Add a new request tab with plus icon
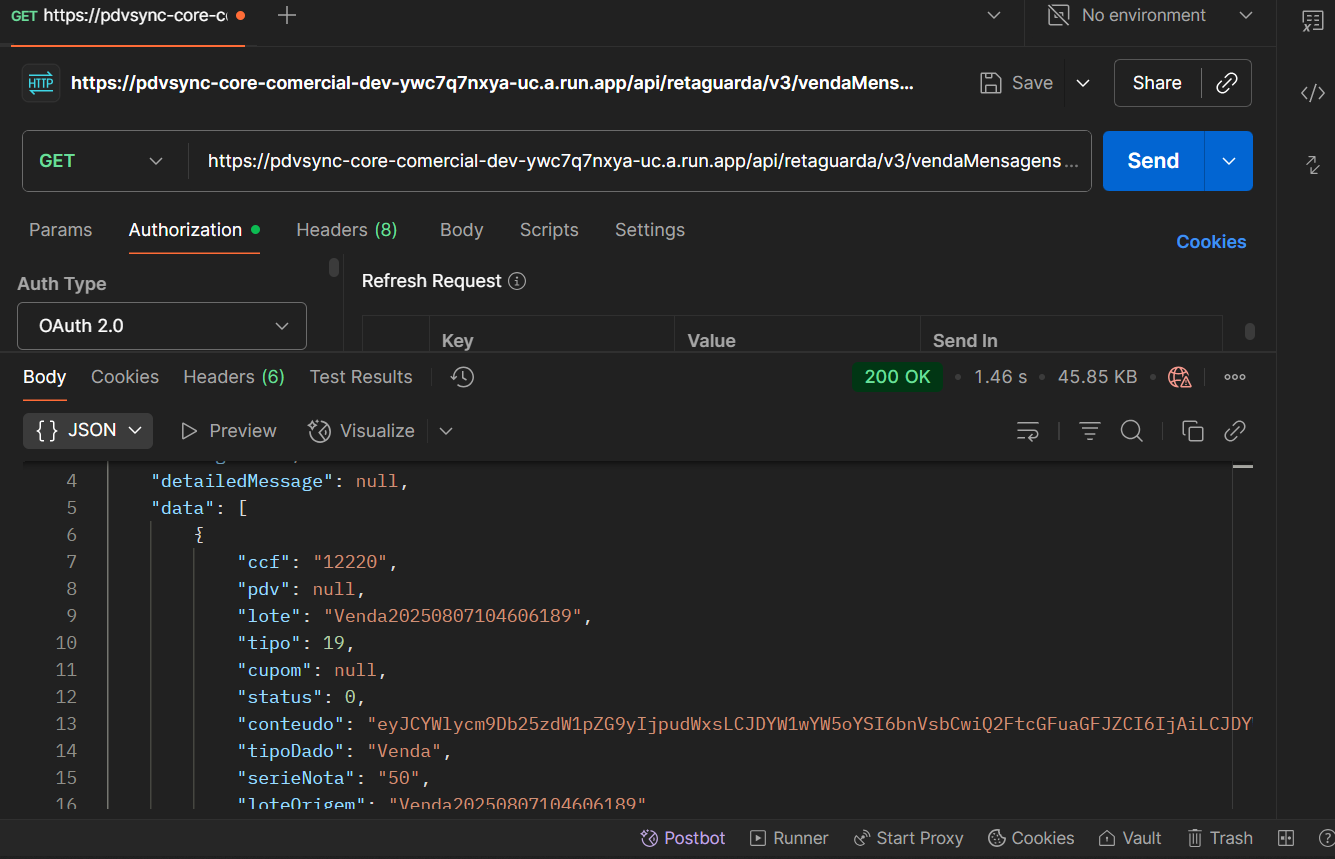 click(287, 16)
